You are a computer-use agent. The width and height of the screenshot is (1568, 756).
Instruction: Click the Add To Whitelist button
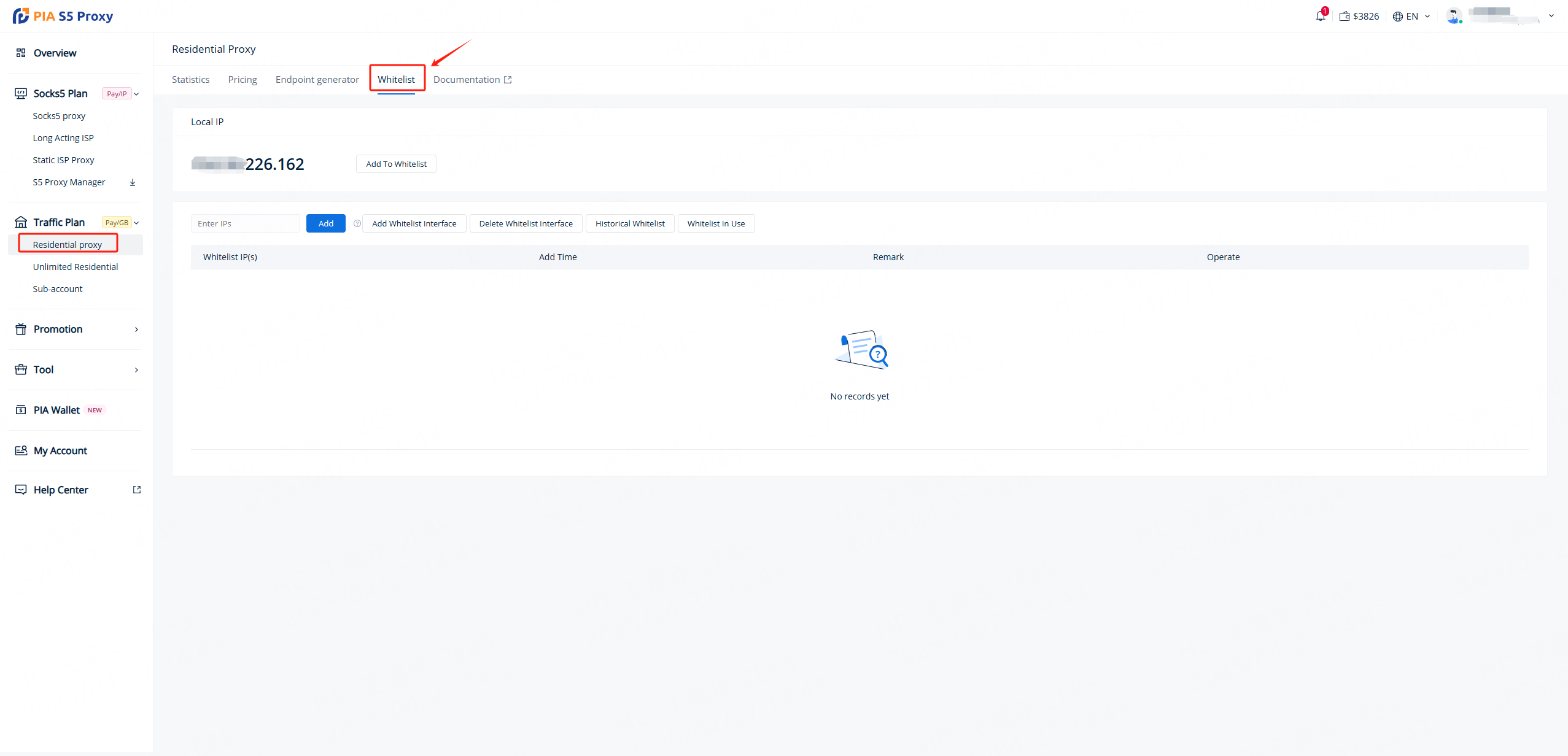click(396, 164)
